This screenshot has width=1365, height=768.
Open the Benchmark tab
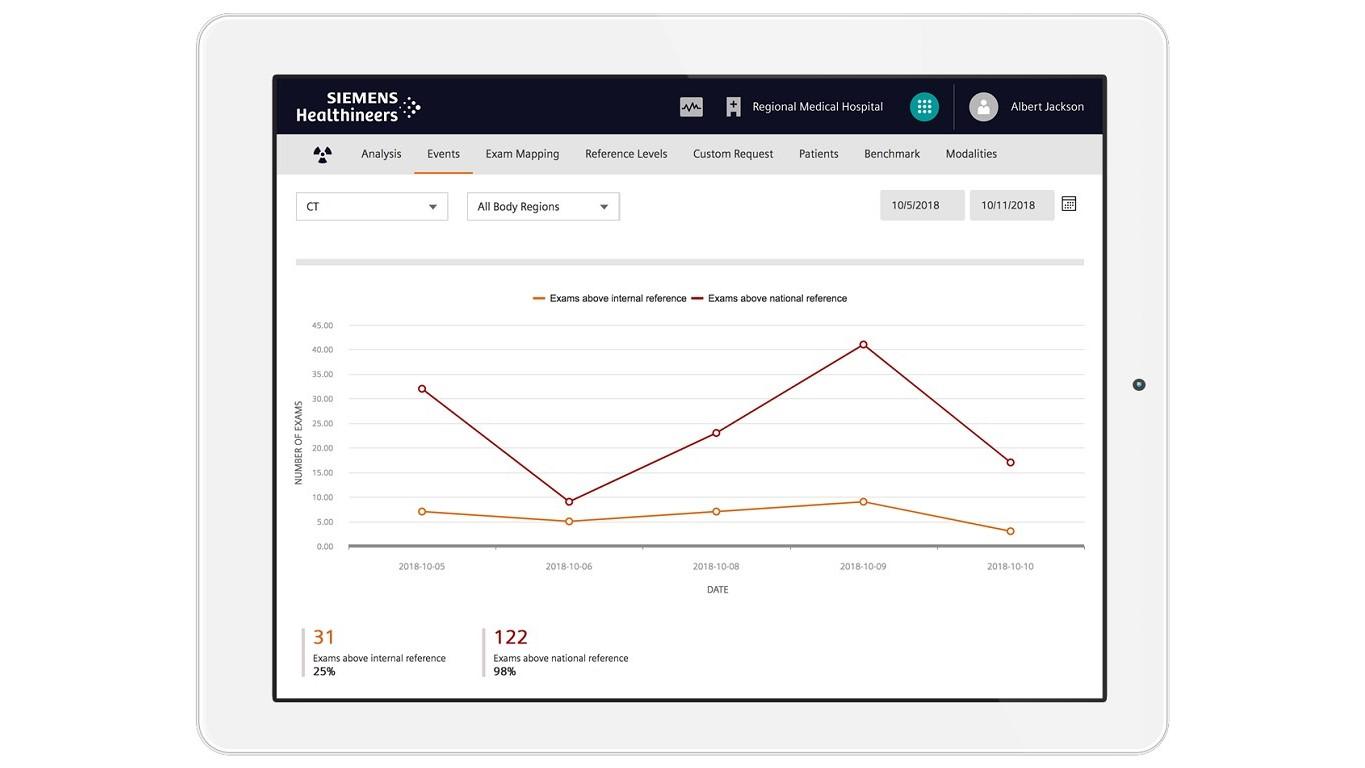pyautogui.click(x=892, y=154)
